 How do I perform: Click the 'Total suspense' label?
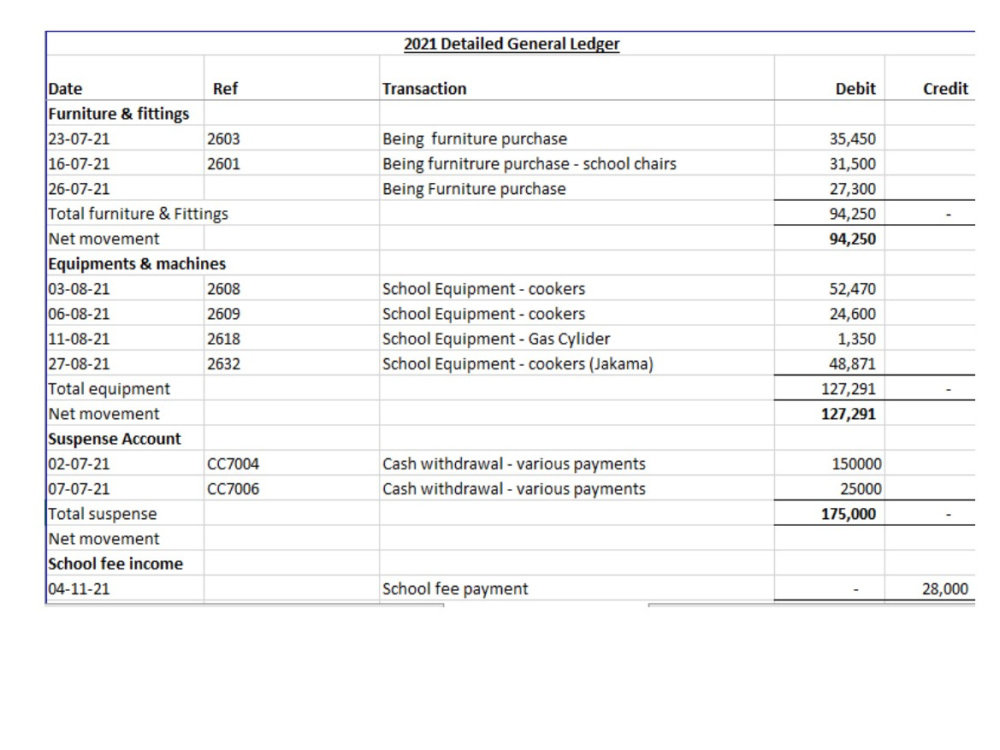click(x=103, y=514)
